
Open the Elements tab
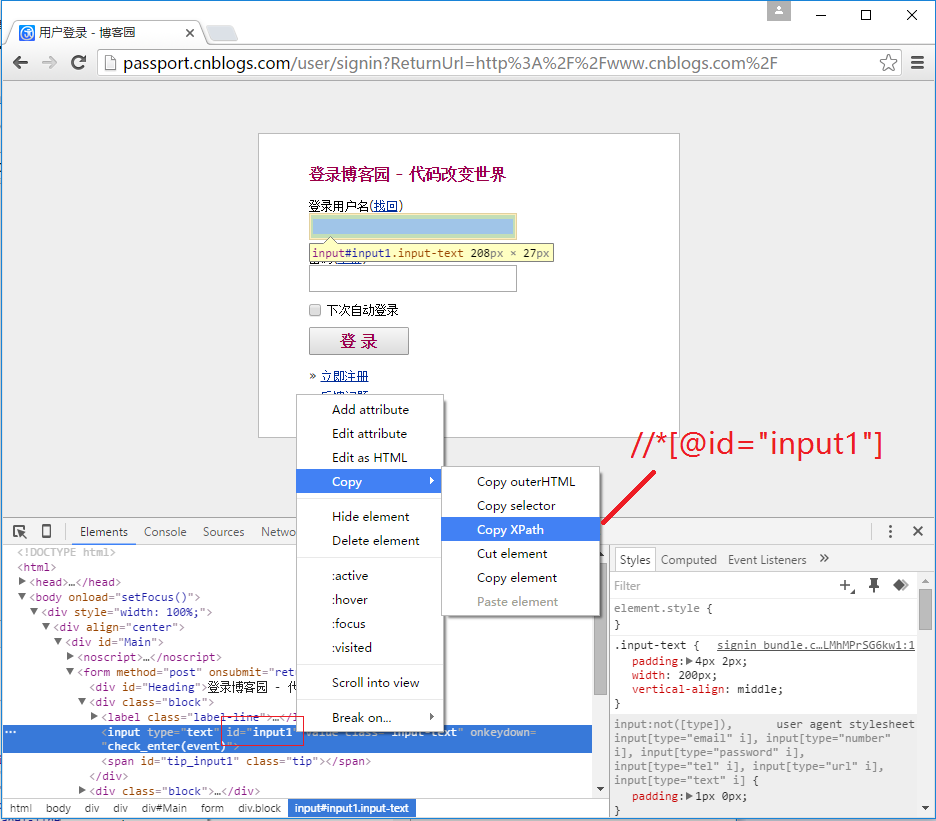pyautogui.click(x=104, y=531)
